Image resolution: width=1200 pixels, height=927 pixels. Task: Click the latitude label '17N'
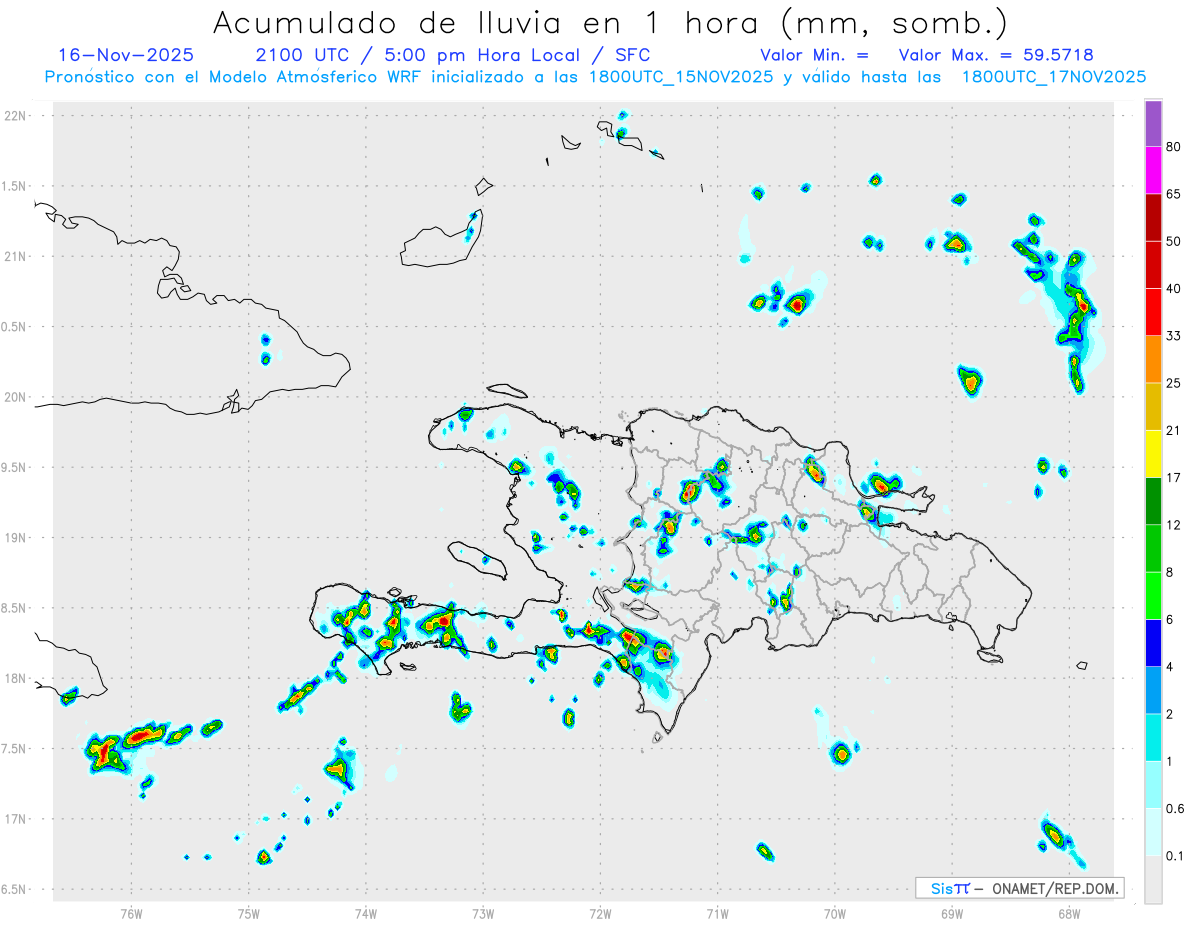[15, 819]
